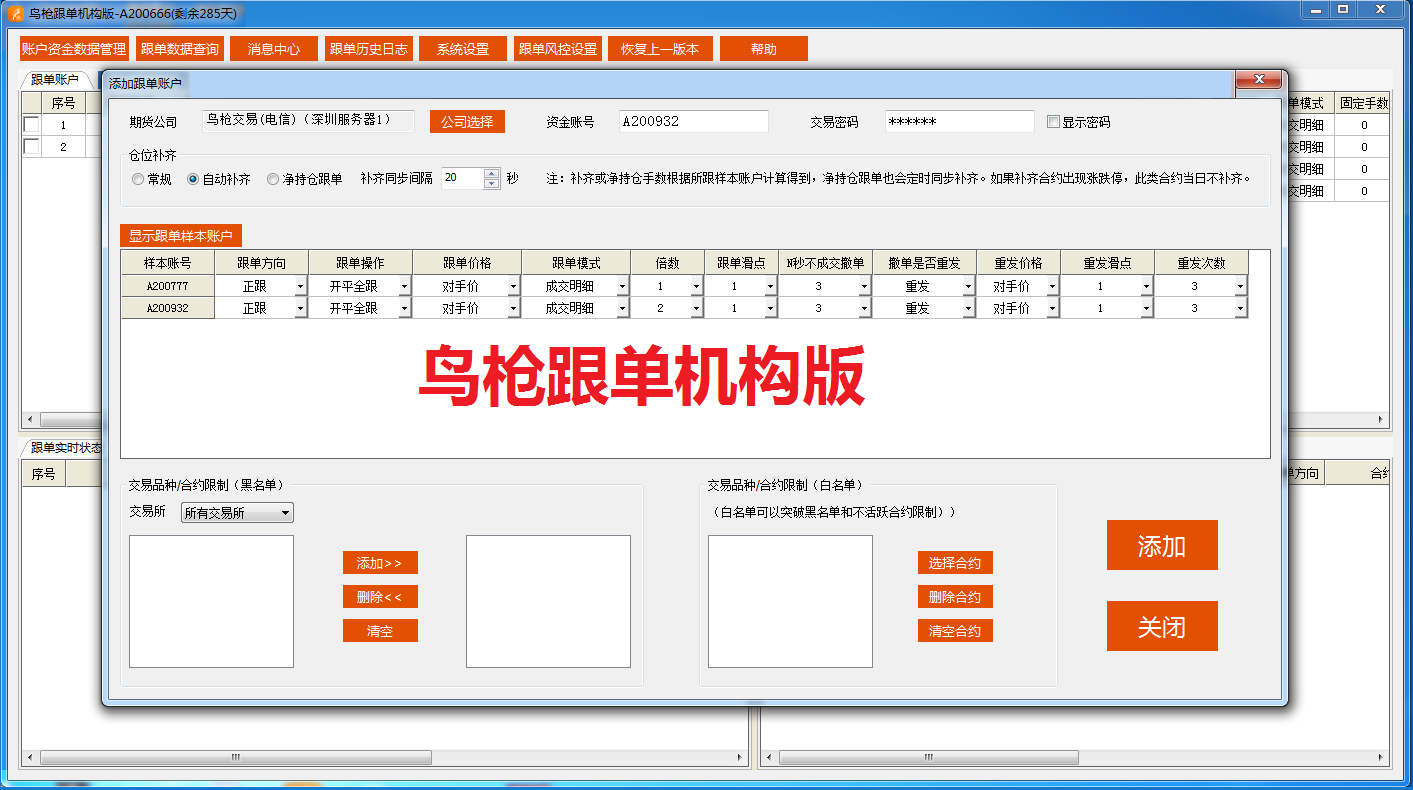Open 跟单操作 dropdown for A200777
1413x790 pixels.
point(404,287)
